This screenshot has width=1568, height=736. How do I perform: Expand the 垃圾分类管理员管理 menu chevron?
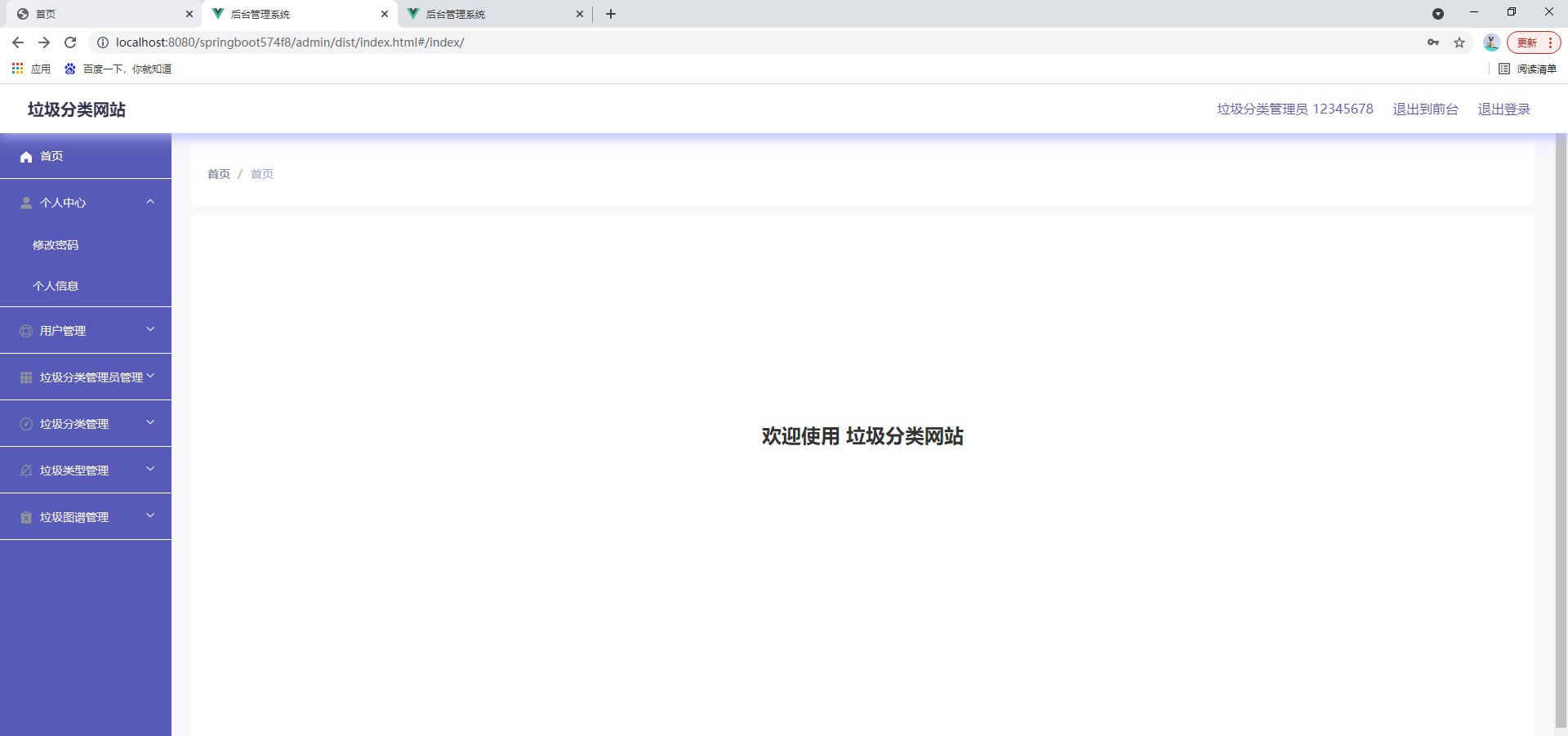point(150,376)
